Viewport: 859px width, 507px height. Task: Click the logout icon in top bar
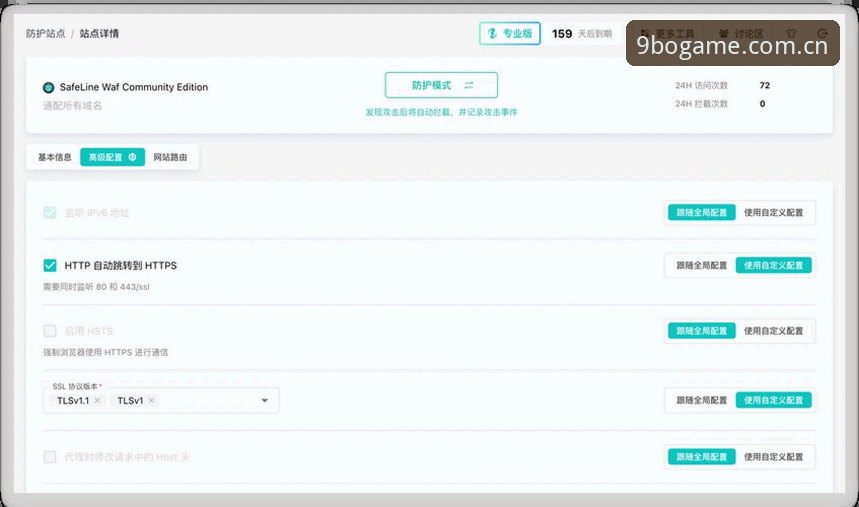pos(822,33)
